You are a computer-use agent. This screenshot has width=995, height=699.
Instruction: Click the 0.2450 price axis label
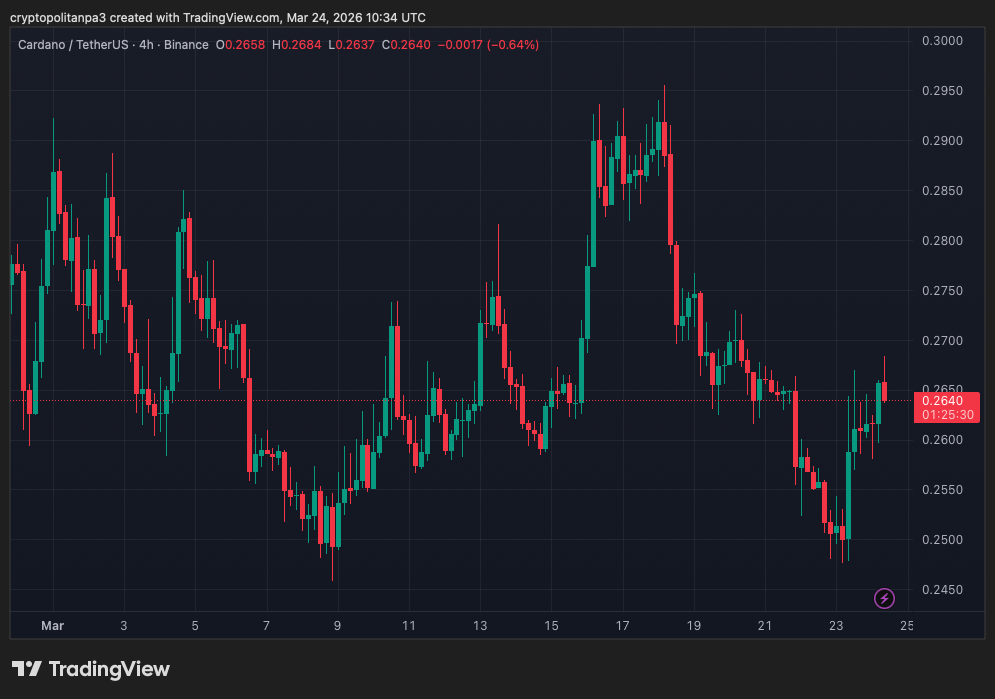[941, 590]
